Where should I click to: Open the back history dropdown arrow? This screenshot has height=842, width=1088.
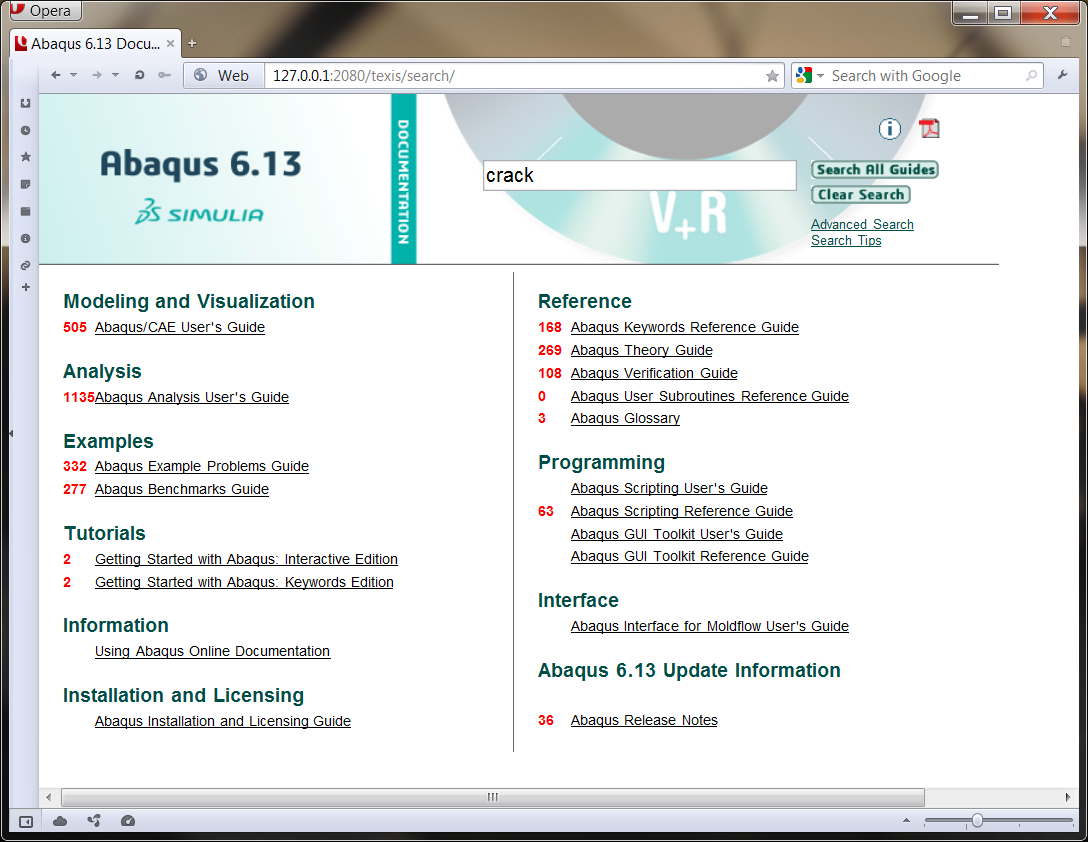click(x=73, y=75)
